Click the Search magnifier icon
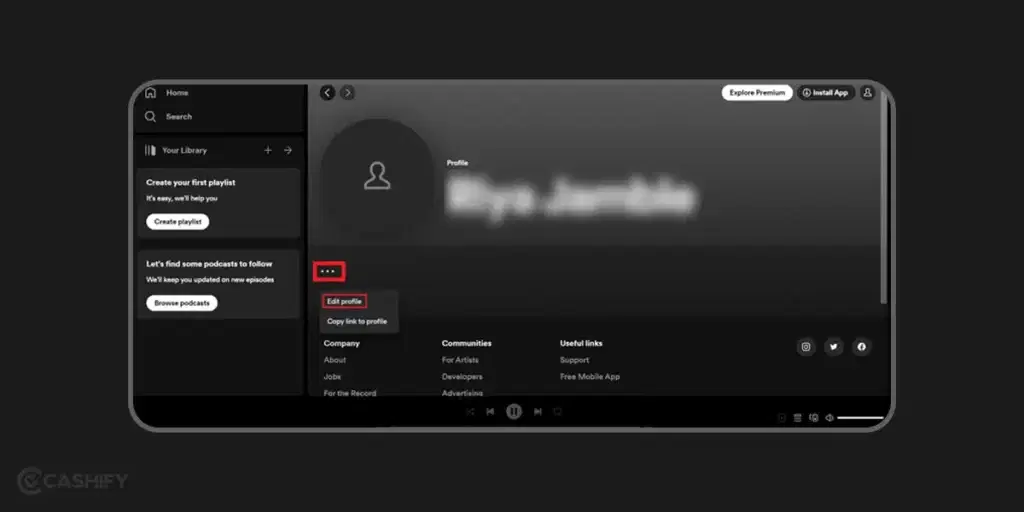 [150, 116]
